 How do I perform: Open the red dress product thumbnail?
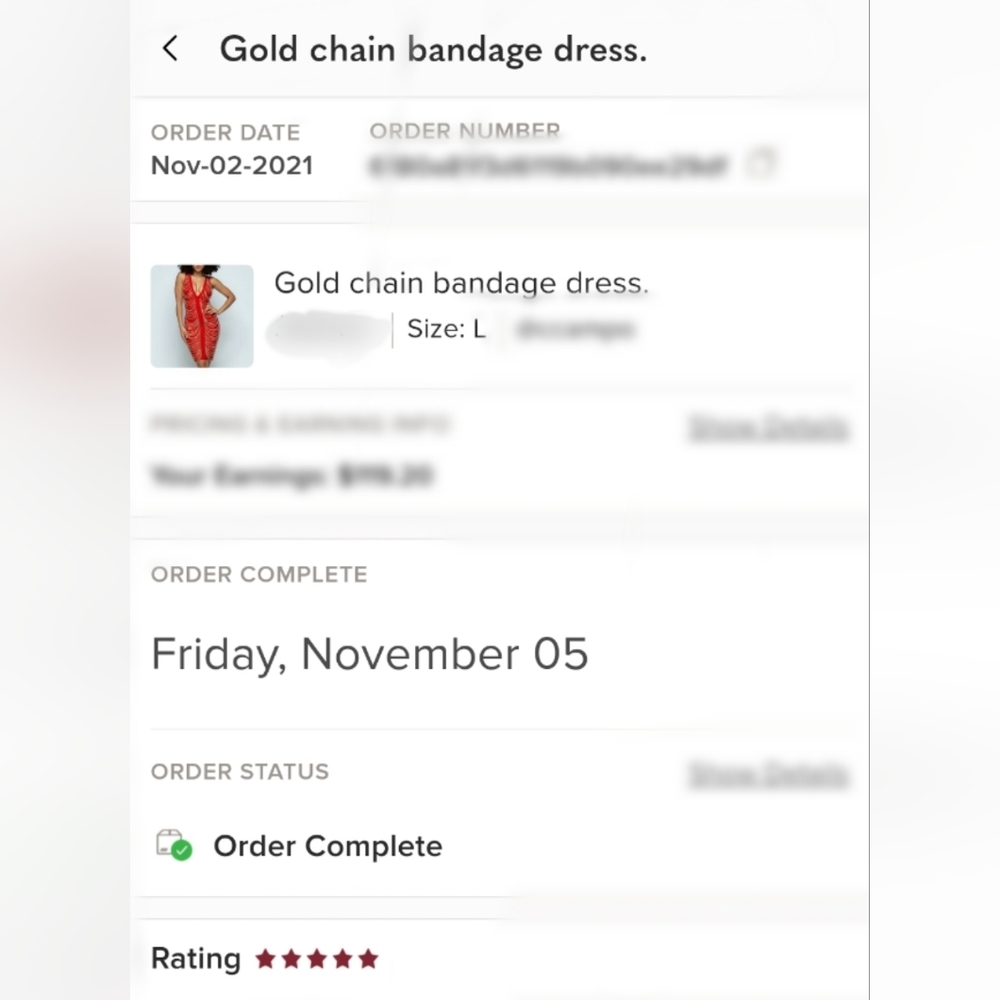point(201,316)
